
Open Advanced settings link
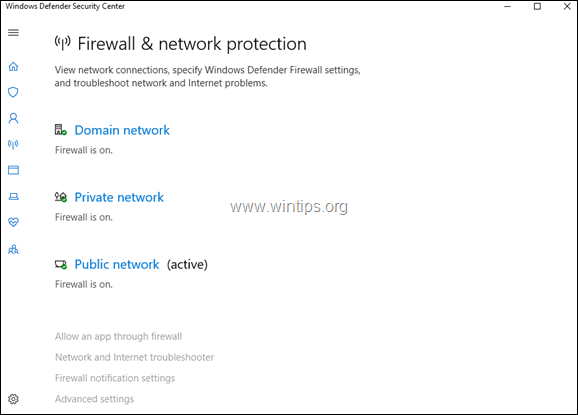pos(94,399)
